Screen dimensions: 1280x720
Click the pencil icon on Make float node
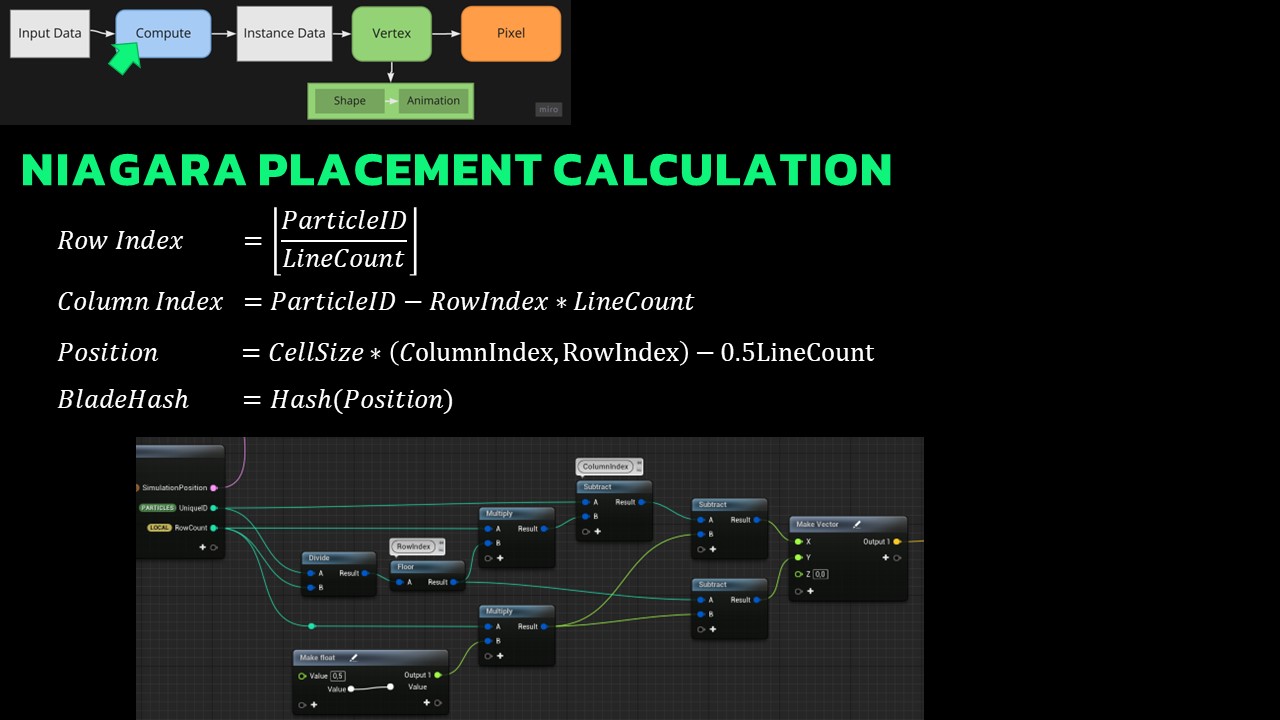354,658
